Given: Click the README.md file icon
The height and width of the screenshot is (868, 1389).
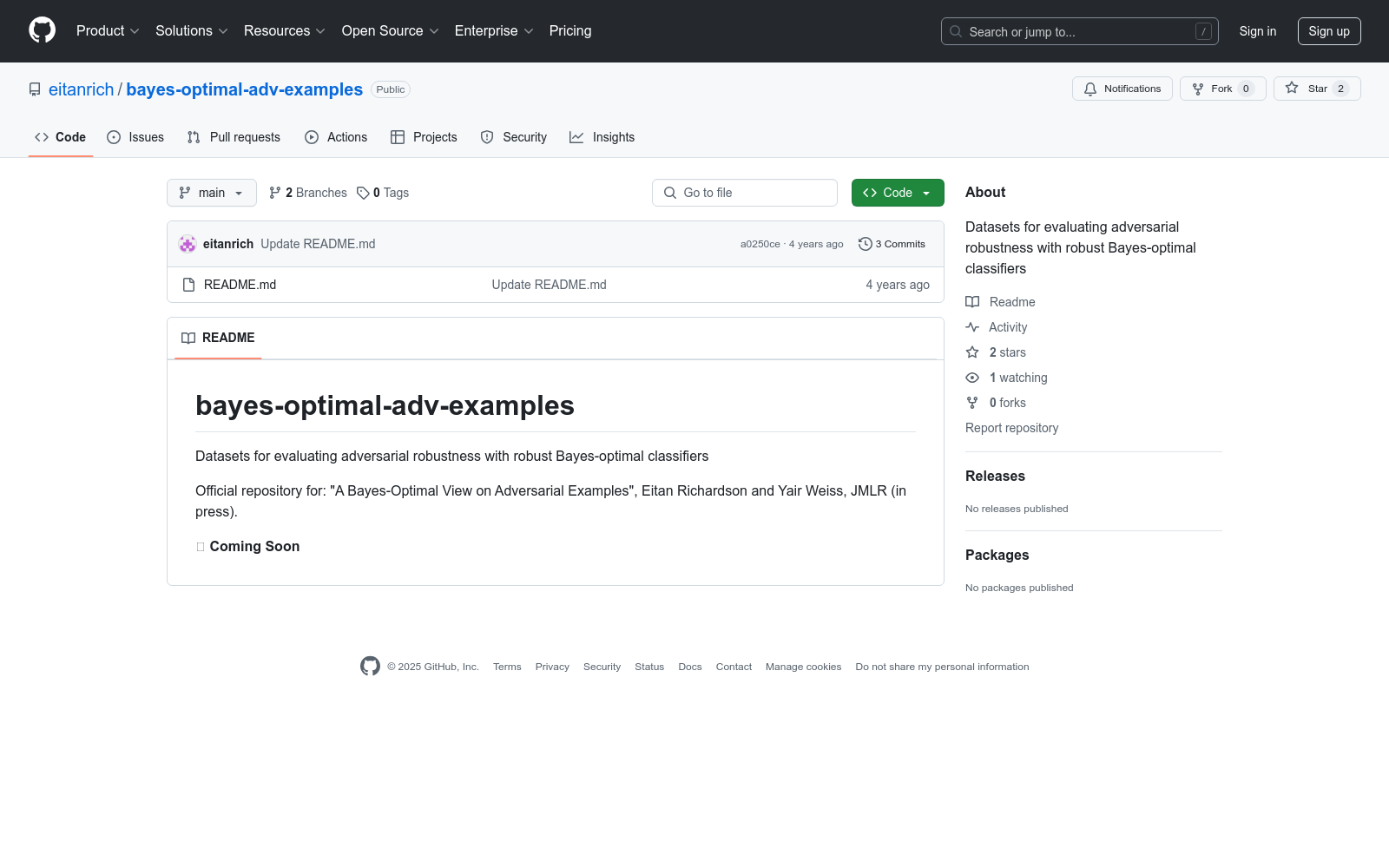Looking at the screenshot, I should (x=189, y=285).
